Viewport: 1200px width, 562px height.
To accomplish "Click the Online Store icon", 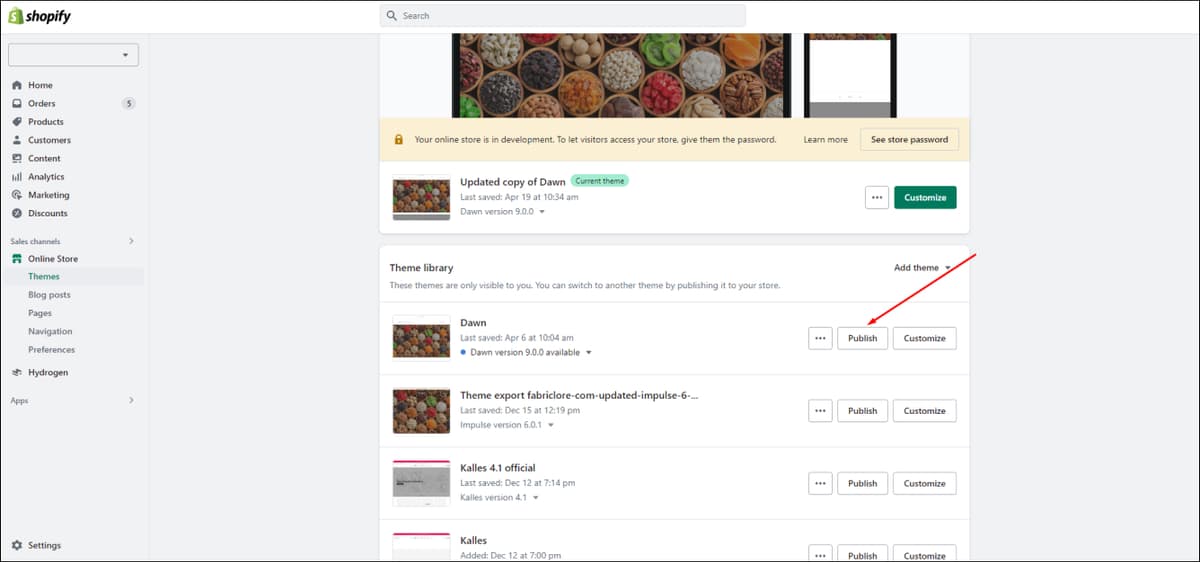I will click(x=17, y=259).
